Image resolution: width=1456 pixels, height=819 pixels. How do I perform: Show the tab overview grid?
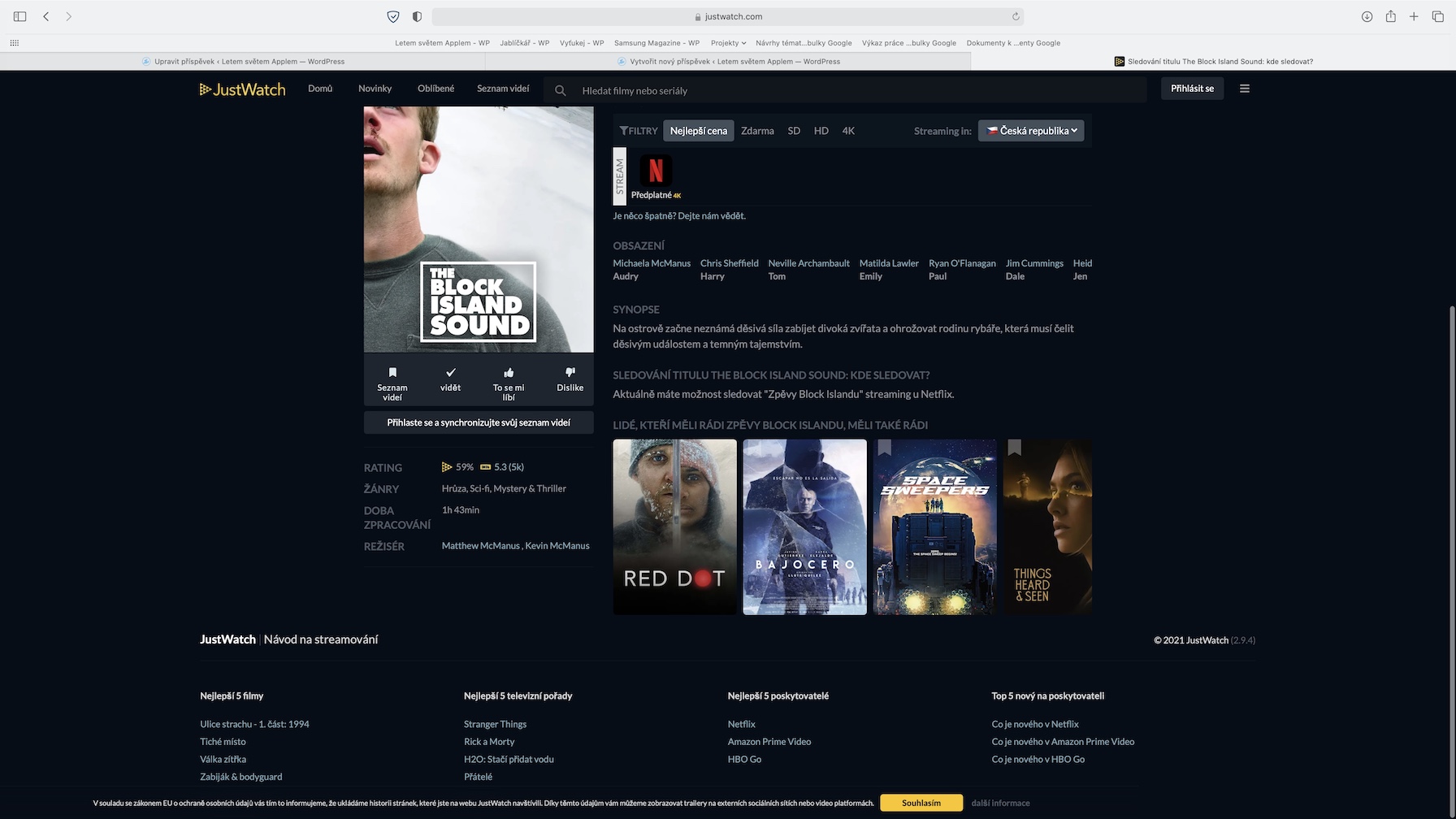pos(1437,16)
